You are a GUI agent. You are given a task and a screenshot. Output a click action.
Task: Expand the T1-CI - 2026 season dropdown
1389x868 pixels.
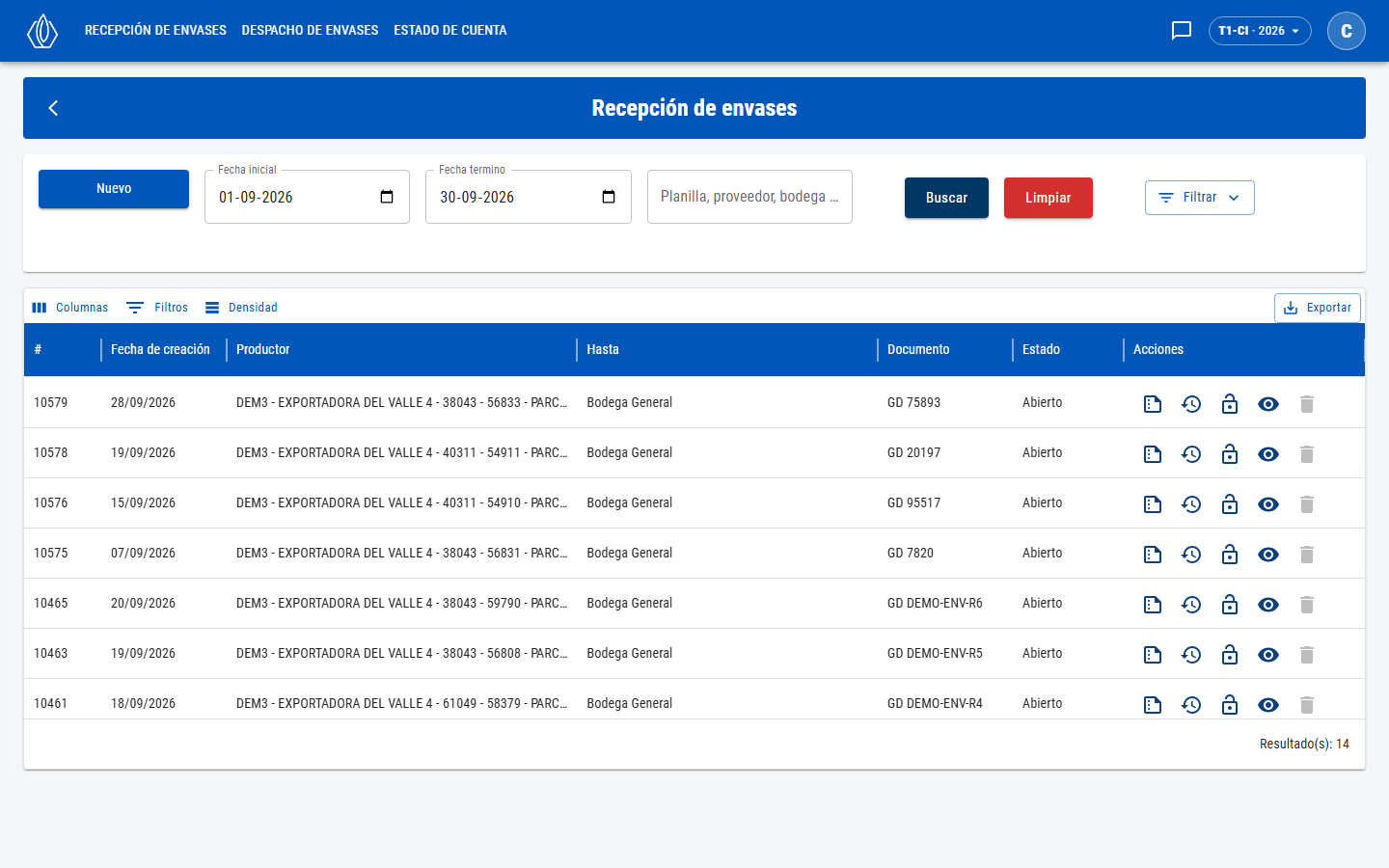point(1260,31)
